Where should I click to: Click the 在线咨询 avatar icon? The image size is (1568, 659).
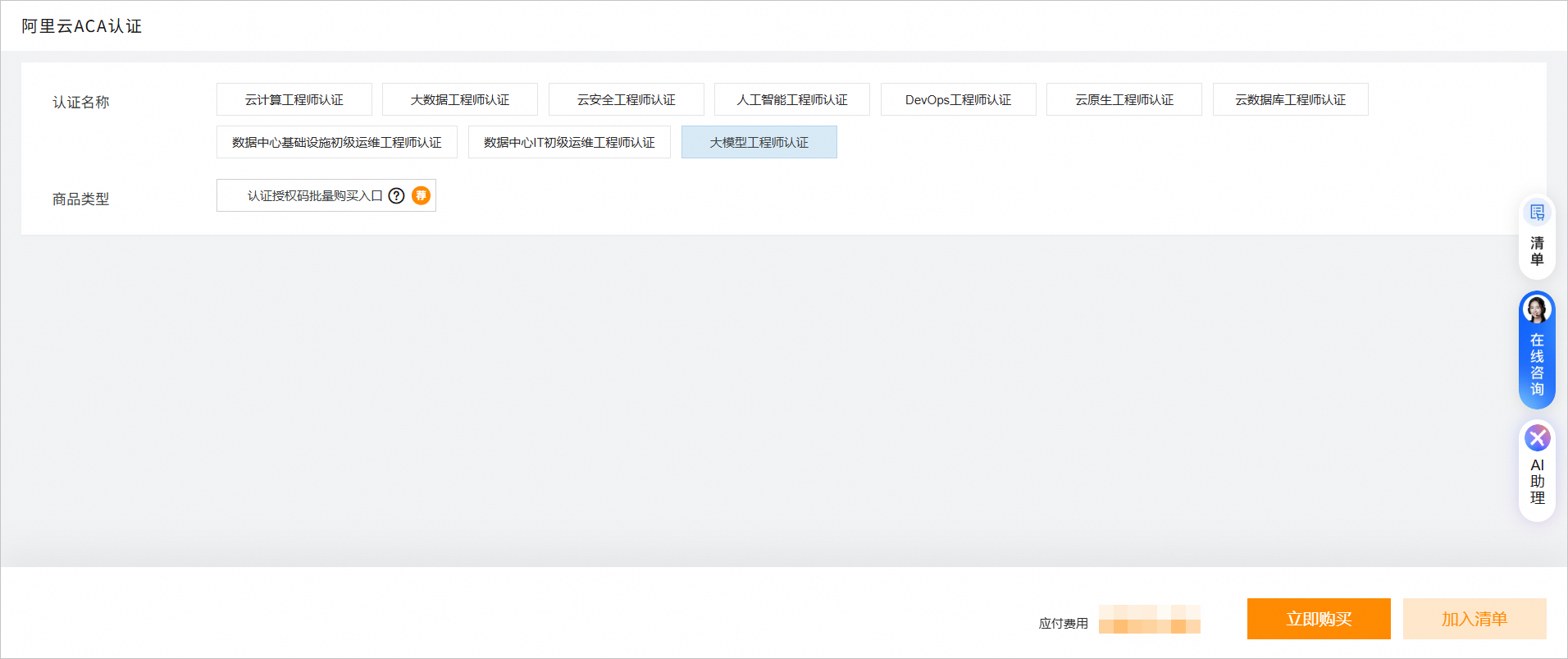pyautogui.click(x=1537, y=309)
